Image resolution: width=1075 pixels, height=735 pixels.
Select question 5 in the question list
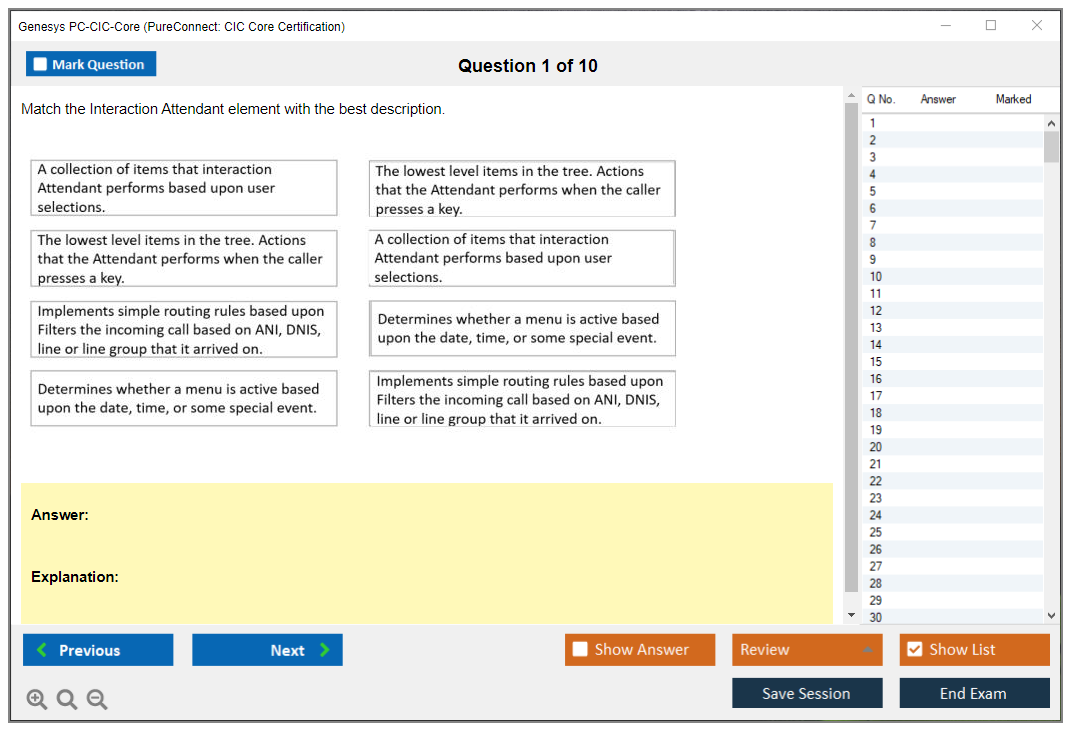873,191
